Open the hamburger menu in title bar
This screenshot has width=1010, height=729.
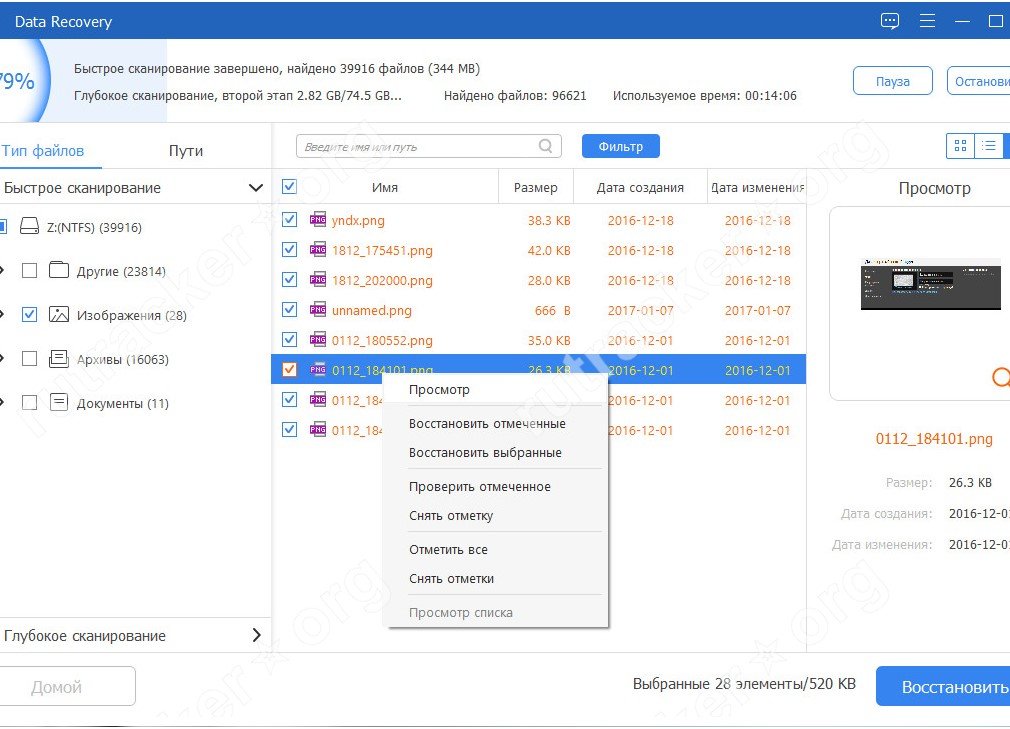[927, 21]
